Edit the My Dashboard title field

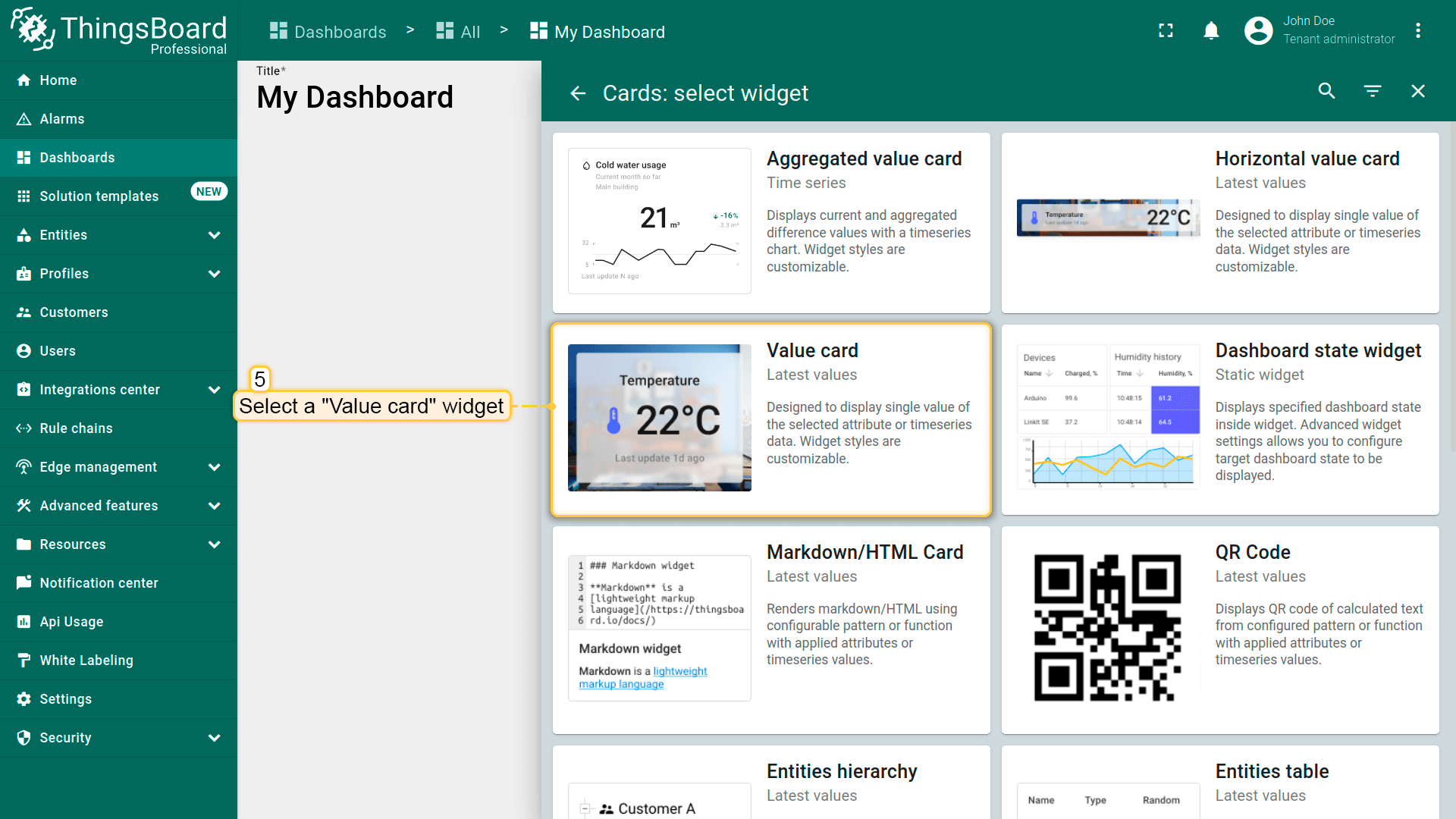pyautogui.click(x=355, y=98)
